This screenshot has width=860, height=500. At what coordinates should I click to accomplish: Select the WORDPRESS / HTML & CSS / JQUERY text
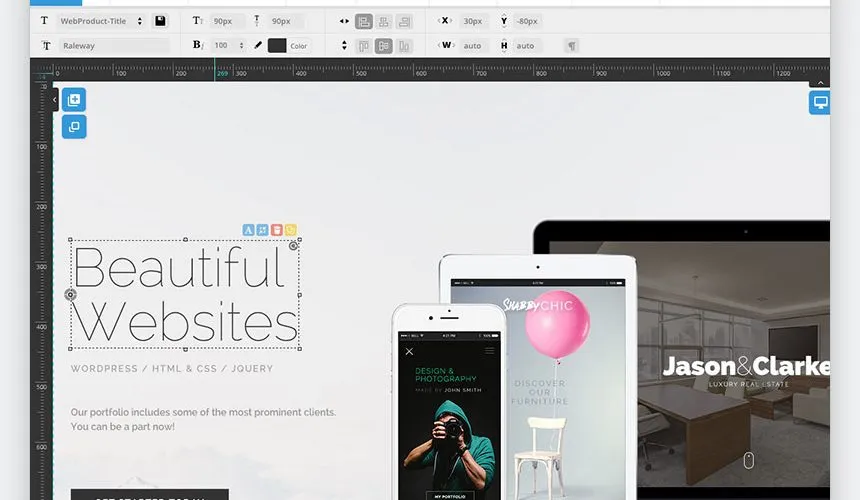[x=172, y=368]
